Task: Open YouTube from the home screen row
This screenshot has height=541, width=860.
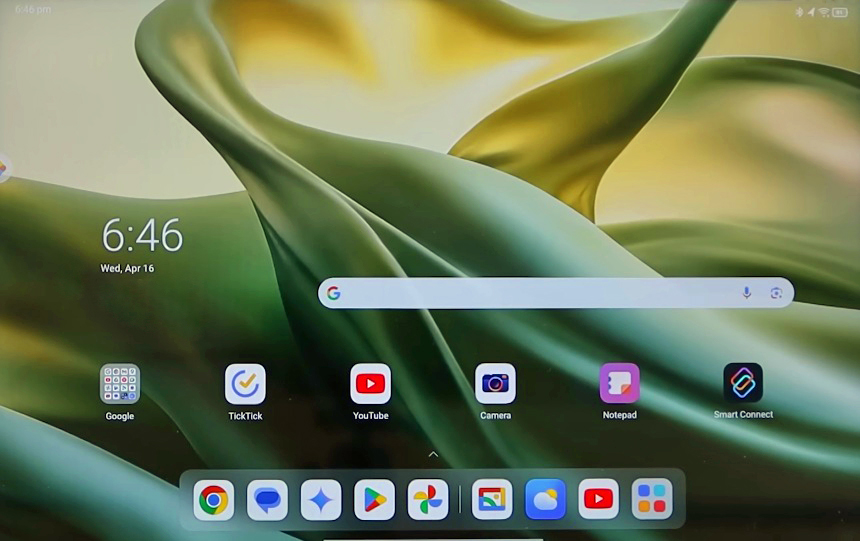Action: coord(370,383)
